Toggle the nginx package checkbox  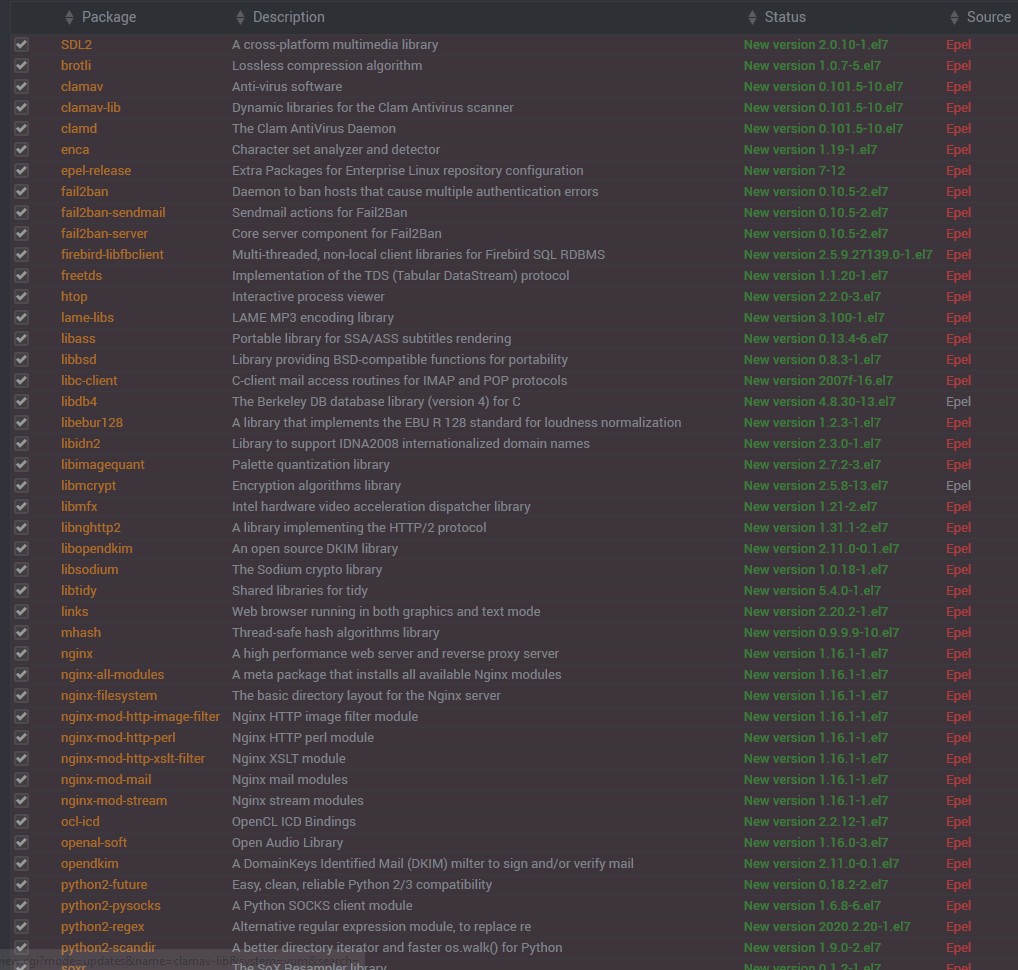click(x=21, y=654)
